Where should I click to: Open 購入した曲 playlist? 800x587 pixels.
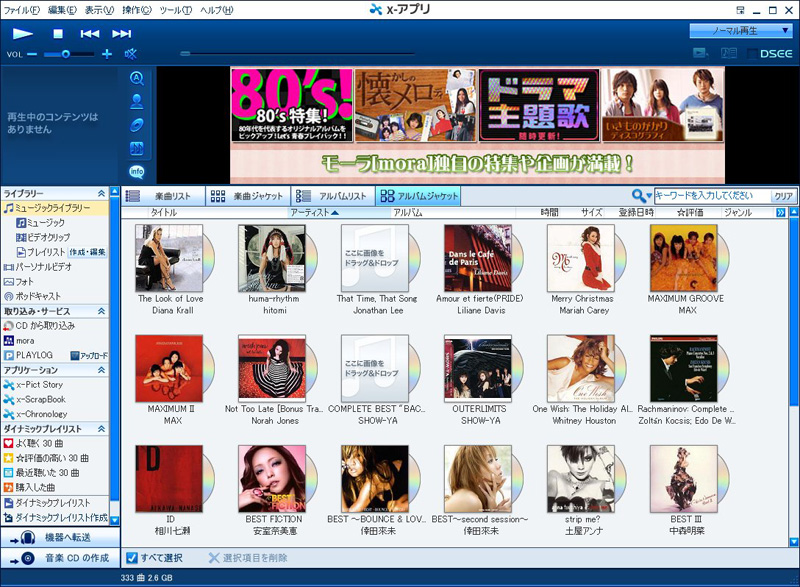[x=29, y=488]
